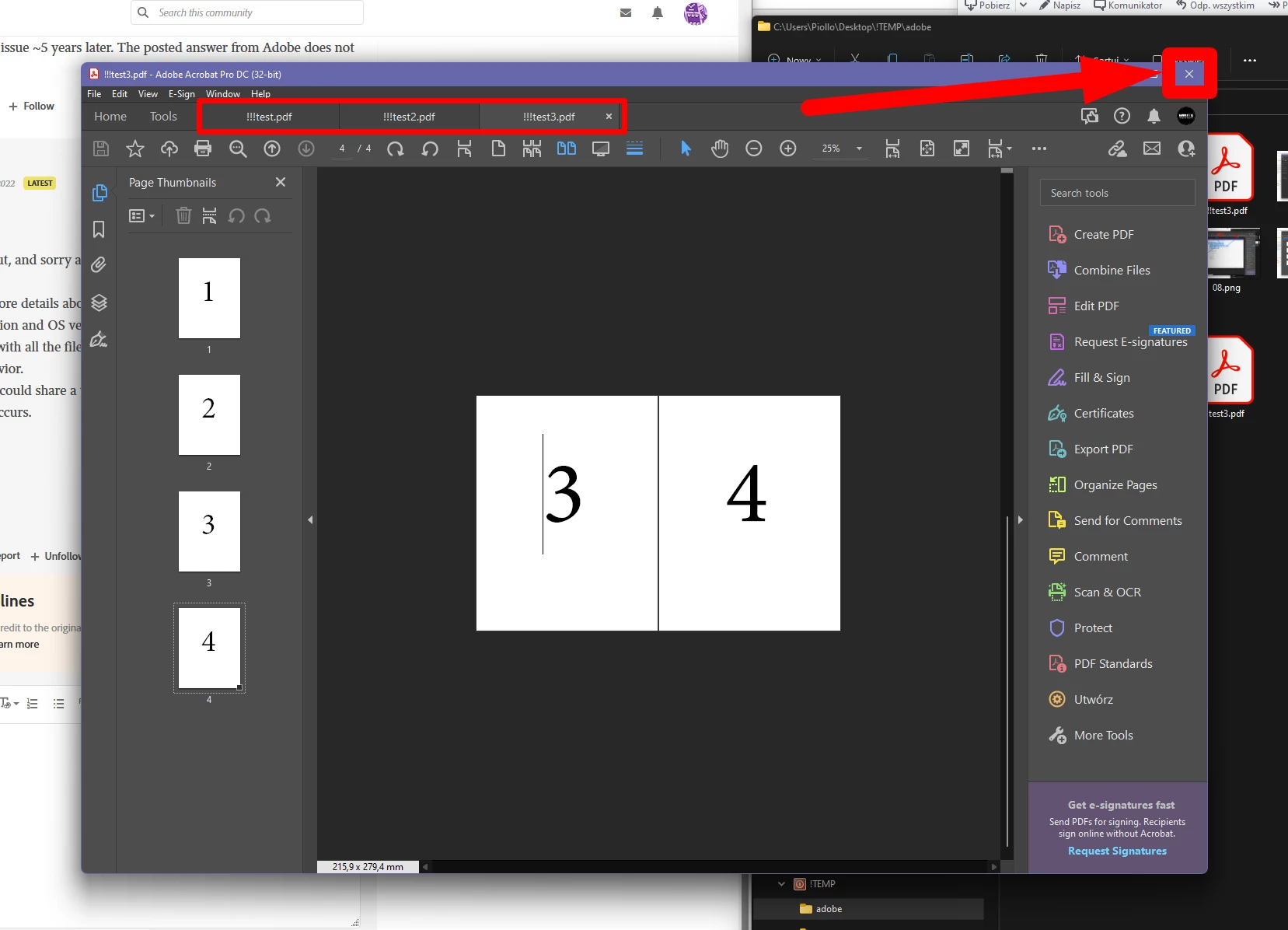Select page 3 thumbnail
1288x930 pixels.
(209, 532)
